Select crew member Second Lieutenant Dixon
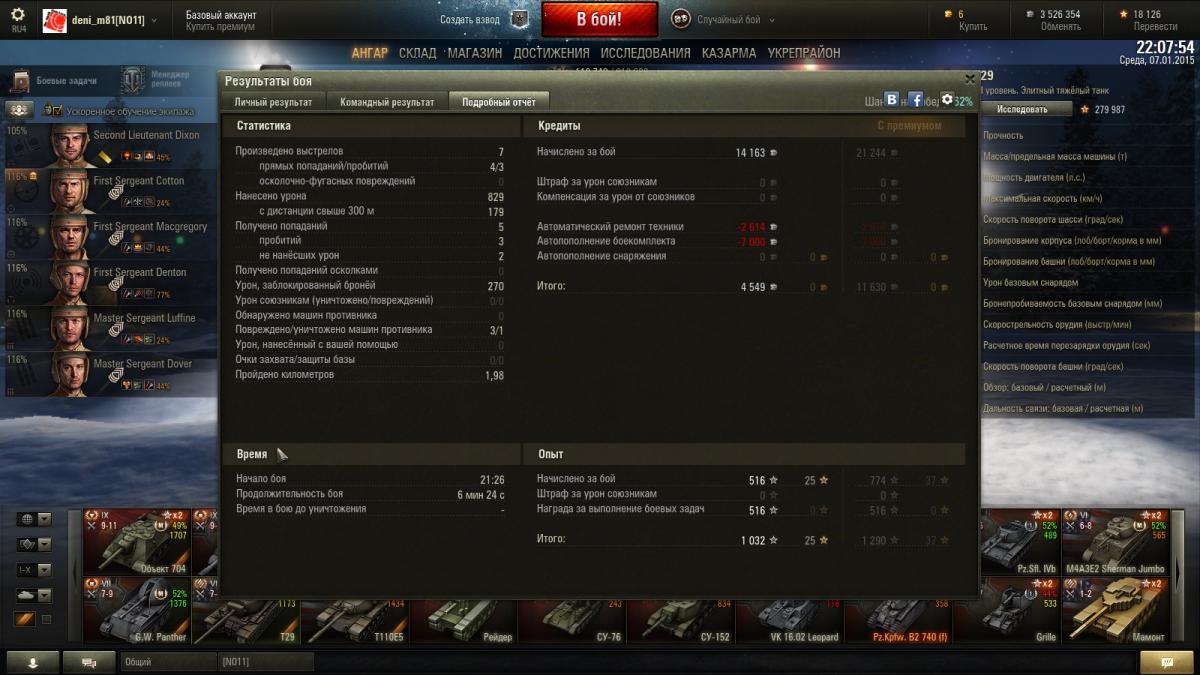Image resolution: width=1200 pixels, height=675 pixels. point(108,145)
